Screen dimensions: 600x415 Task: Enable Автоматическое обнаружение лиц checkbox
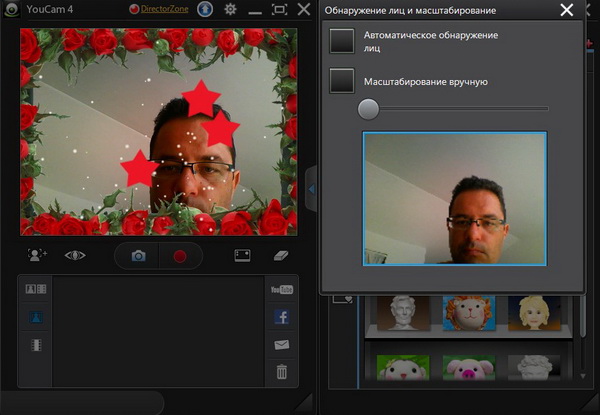pos(343,41)
